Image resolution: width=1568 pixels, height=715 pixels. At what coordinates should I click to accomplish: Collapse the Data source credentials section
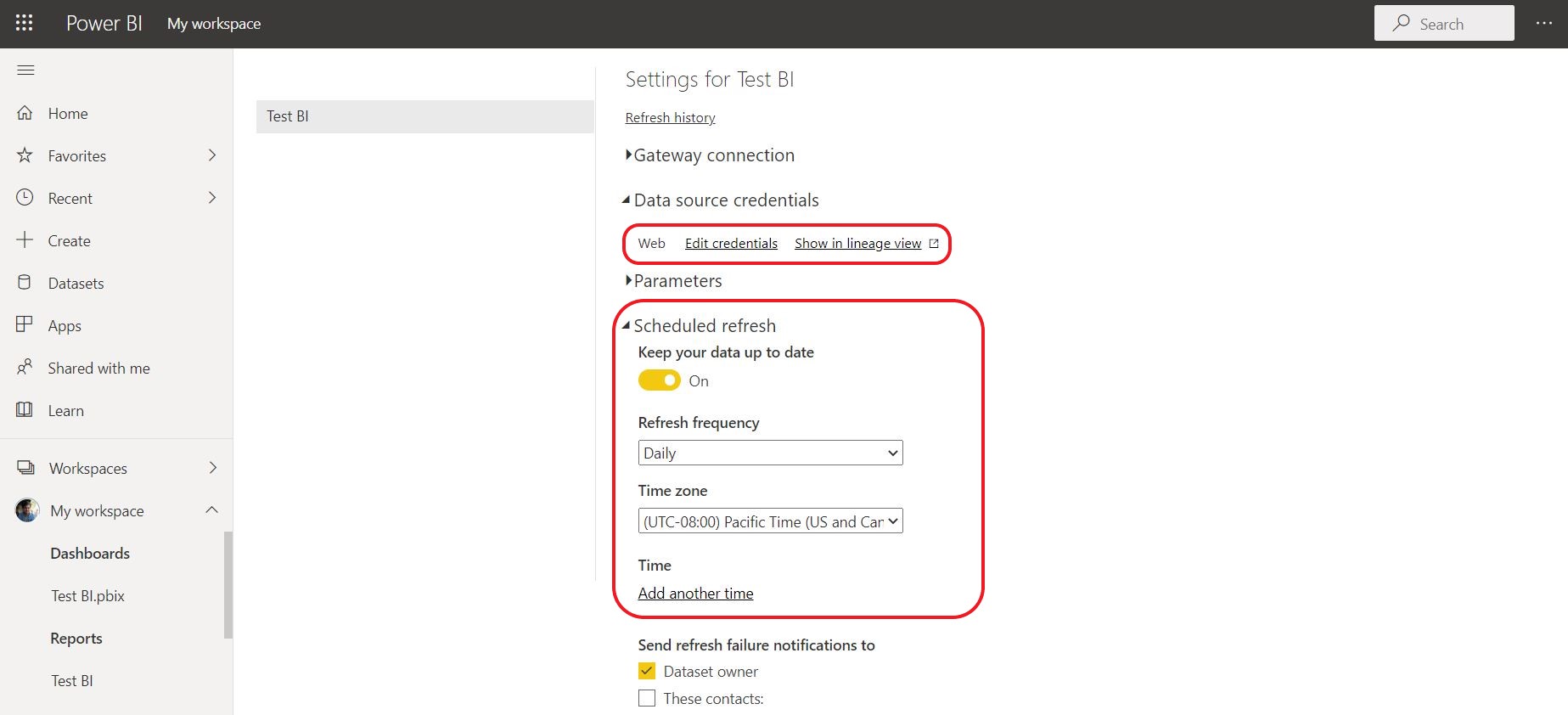(x=627, y=200)
